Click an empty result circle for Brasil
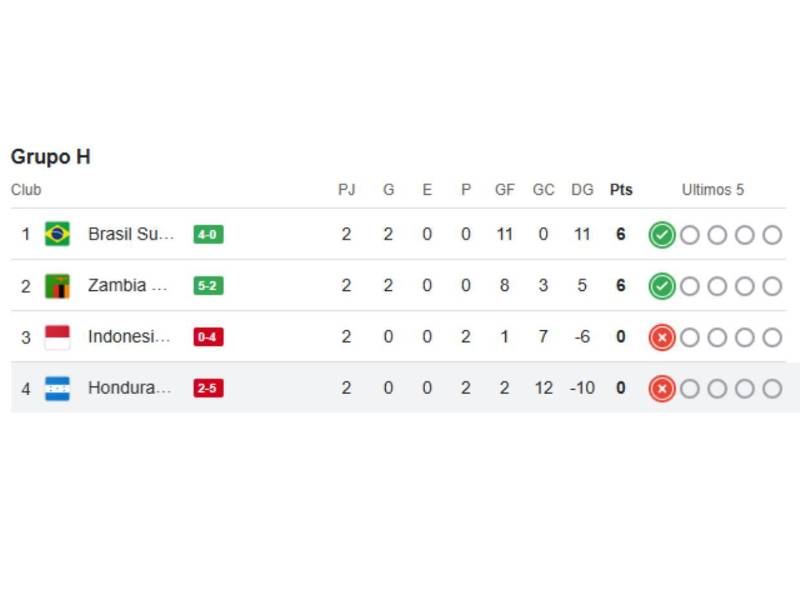This screenshot has height=600, width=800. click(690, 233)
